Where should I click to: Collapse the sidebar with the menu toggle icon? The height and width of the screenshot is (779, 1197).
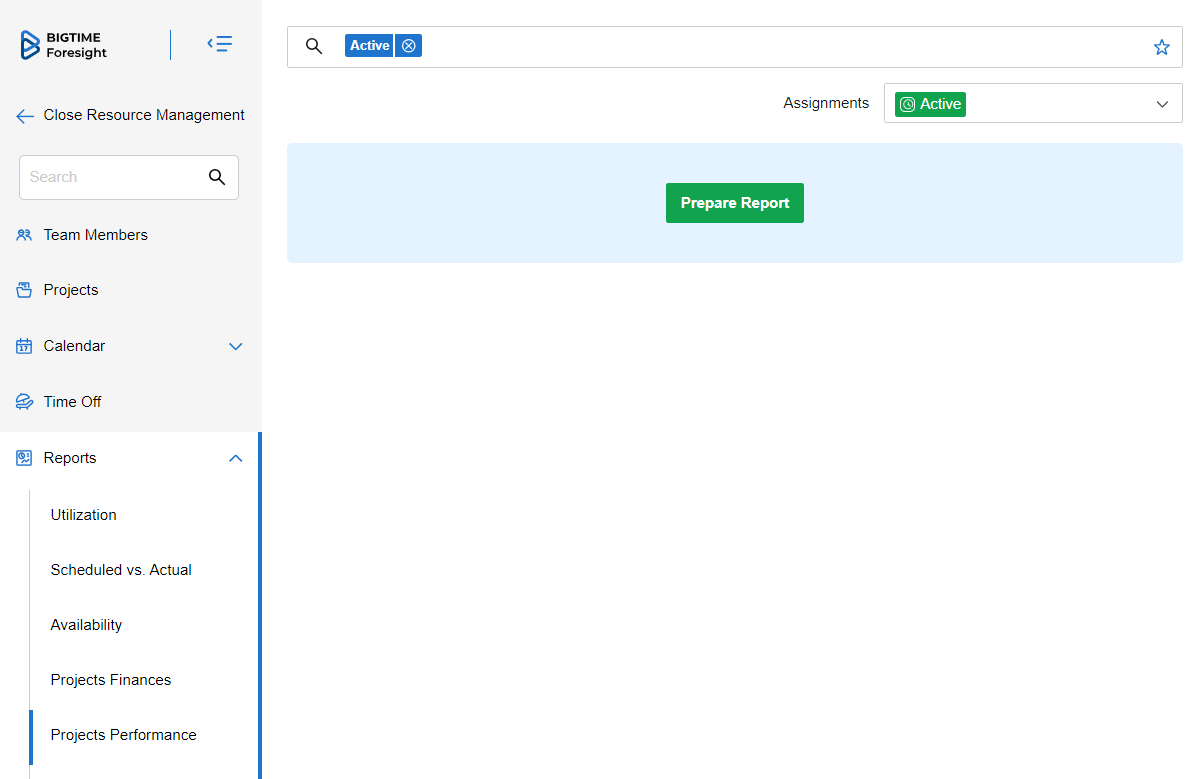220,44
